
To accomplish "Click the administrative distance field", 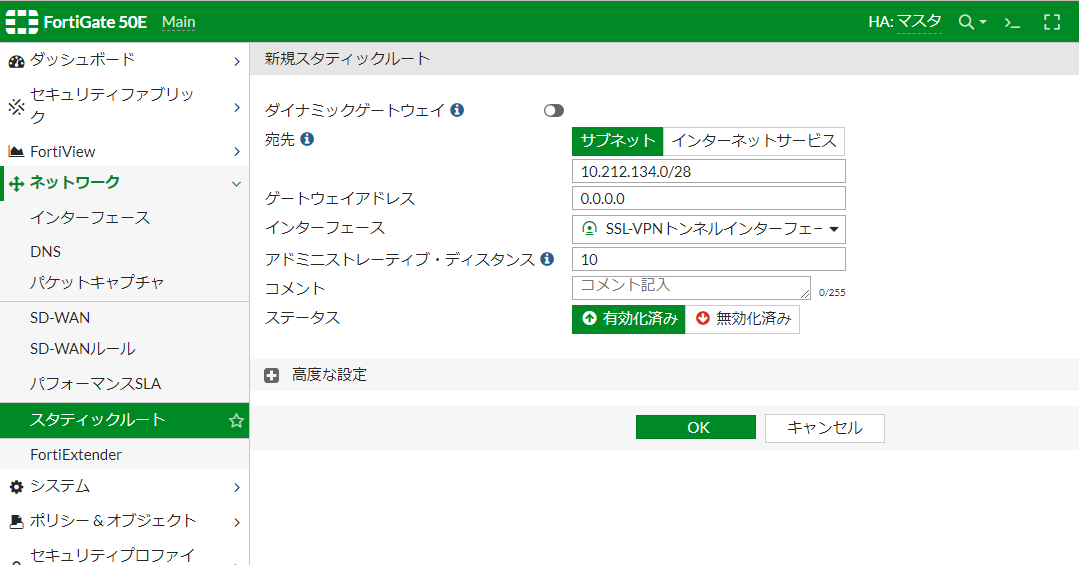I will [709, 259].
